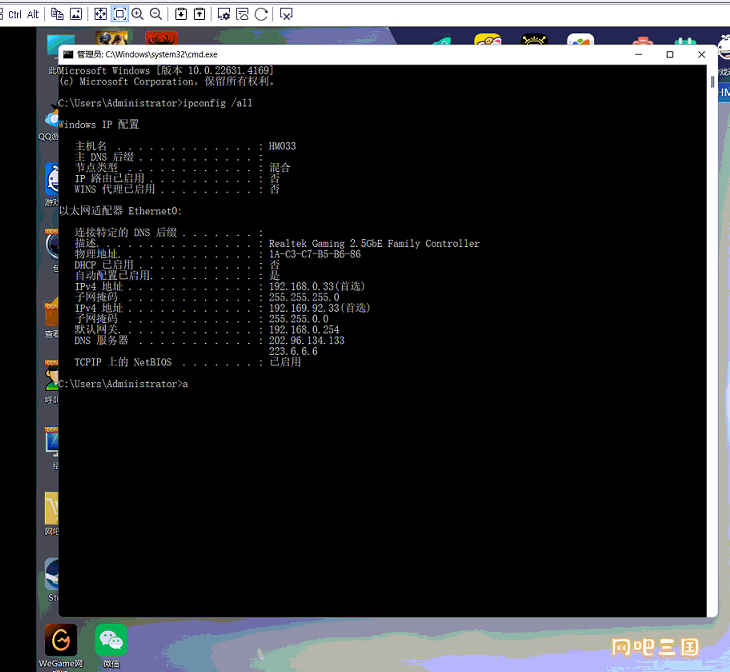Open the WeChat desktop icon
Viewport: 730px width, 672px height.
pos(111,646)
